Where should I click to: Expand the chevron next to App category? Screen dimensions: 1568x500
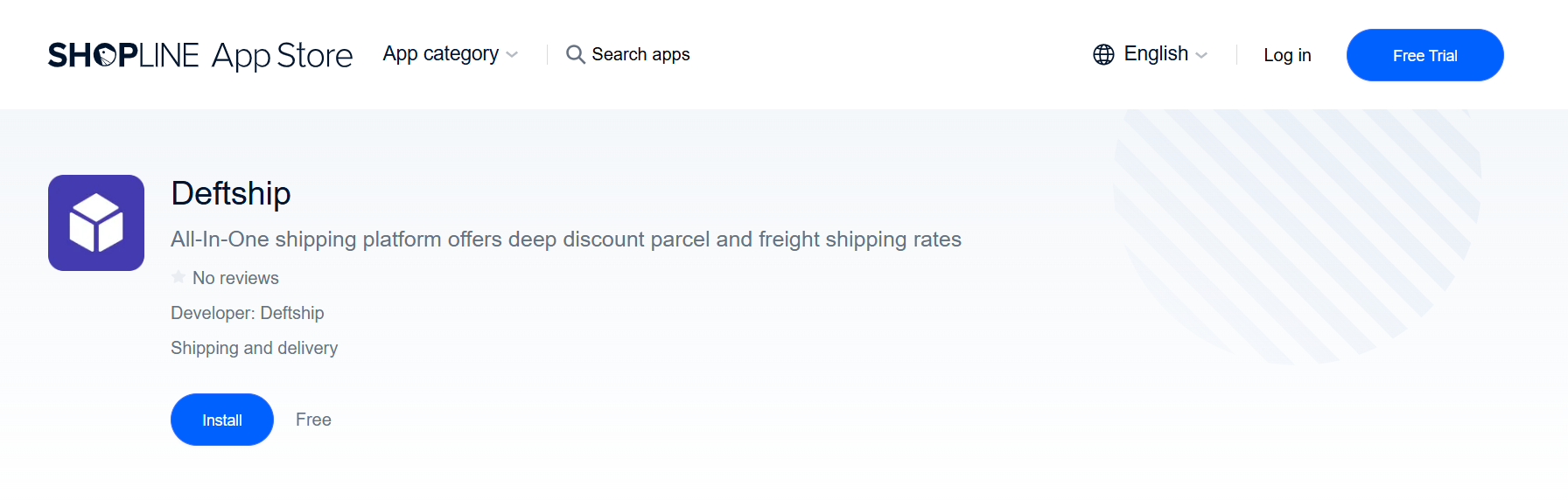pos(512,55)
